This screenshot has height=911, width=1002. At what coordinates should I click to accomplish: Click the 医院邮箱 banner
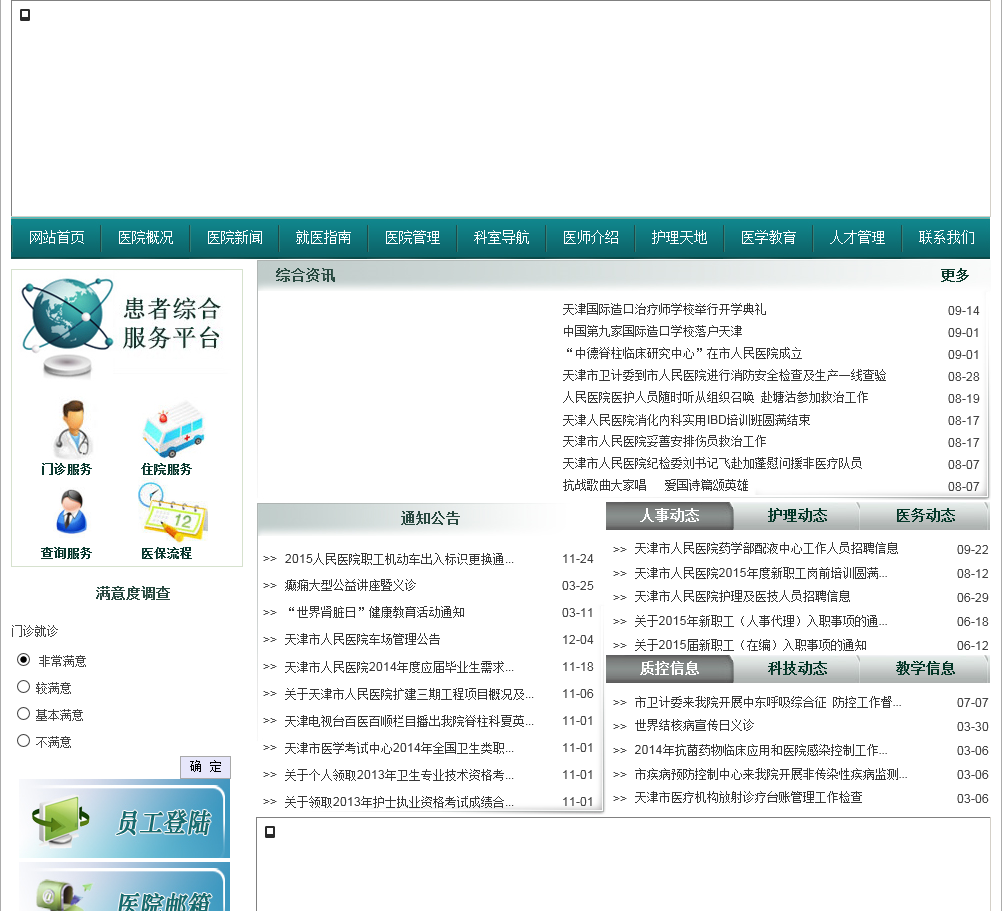point(124,887)
